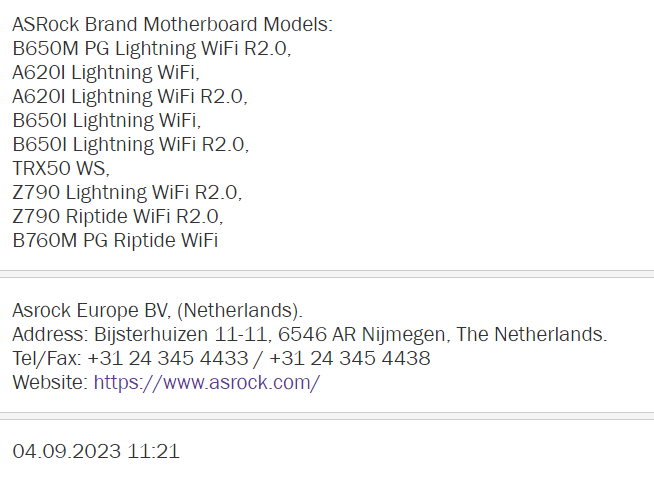Select the B650I Lightning WiFi line without R2.0
Viewport: 654px width, 477px height.
106,120
